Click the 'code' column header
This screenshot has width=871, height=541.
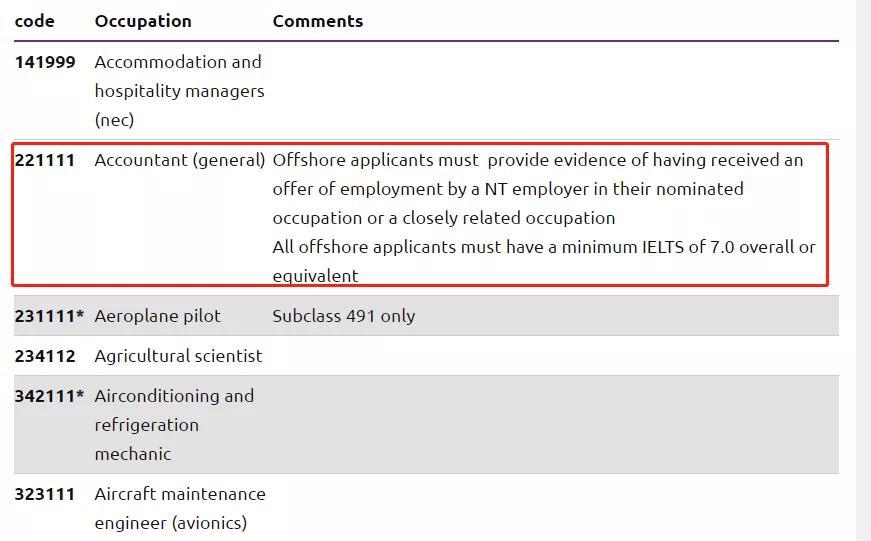pos(34,21)
